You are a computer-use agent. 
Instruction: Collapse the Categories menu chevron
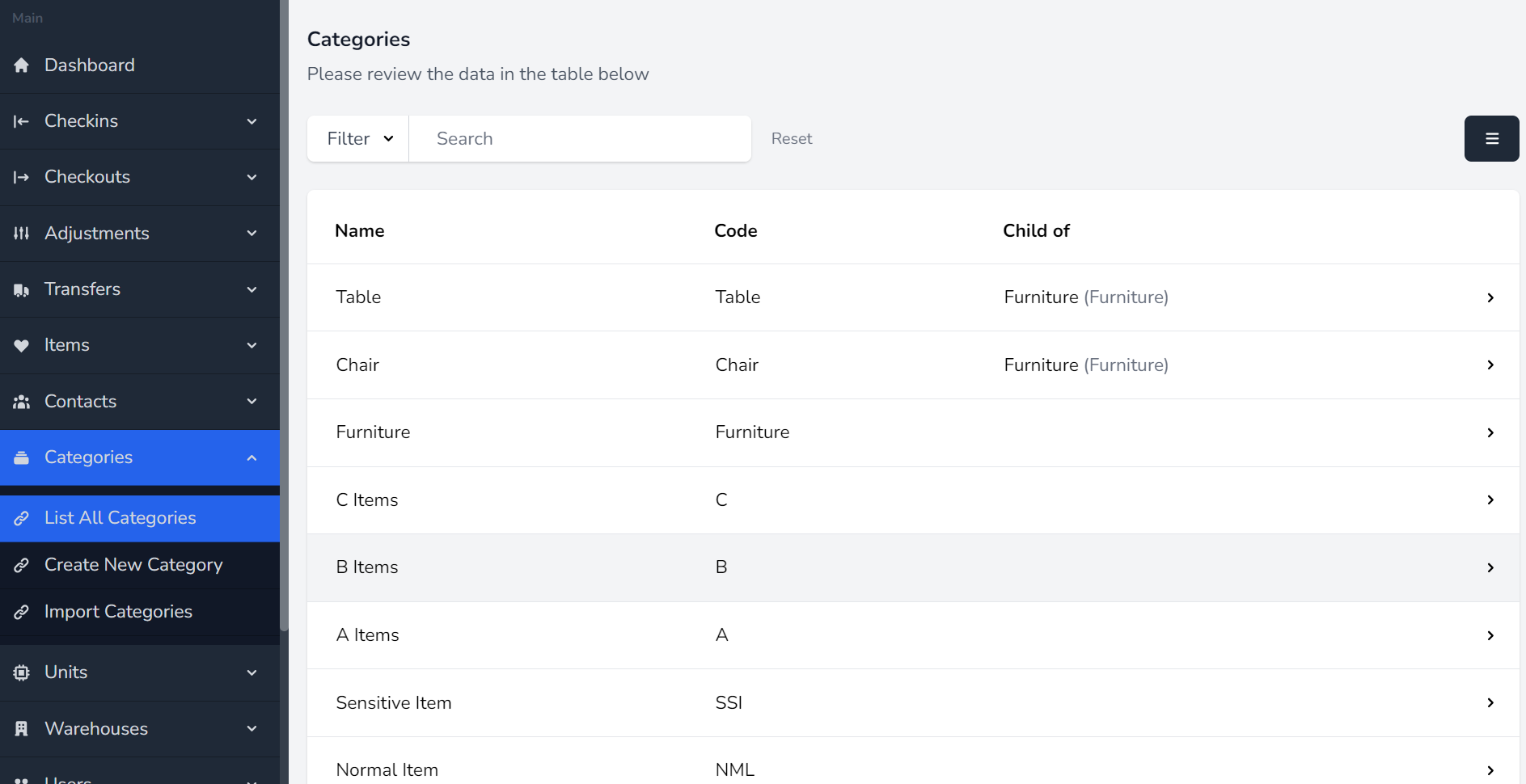click(252, 457)
